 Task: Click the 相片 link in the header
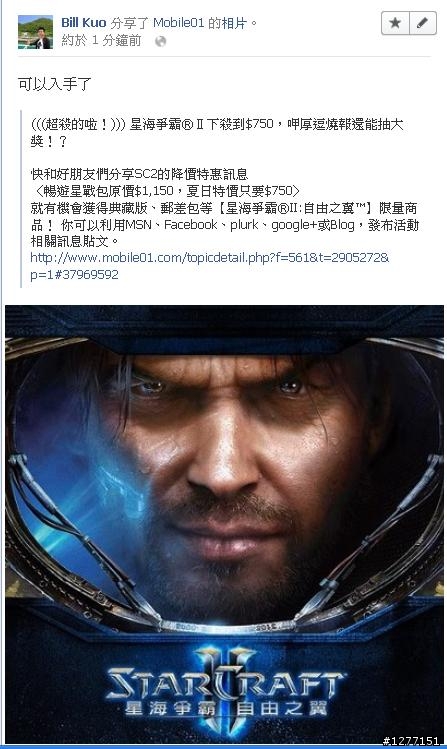click(234, 22)
